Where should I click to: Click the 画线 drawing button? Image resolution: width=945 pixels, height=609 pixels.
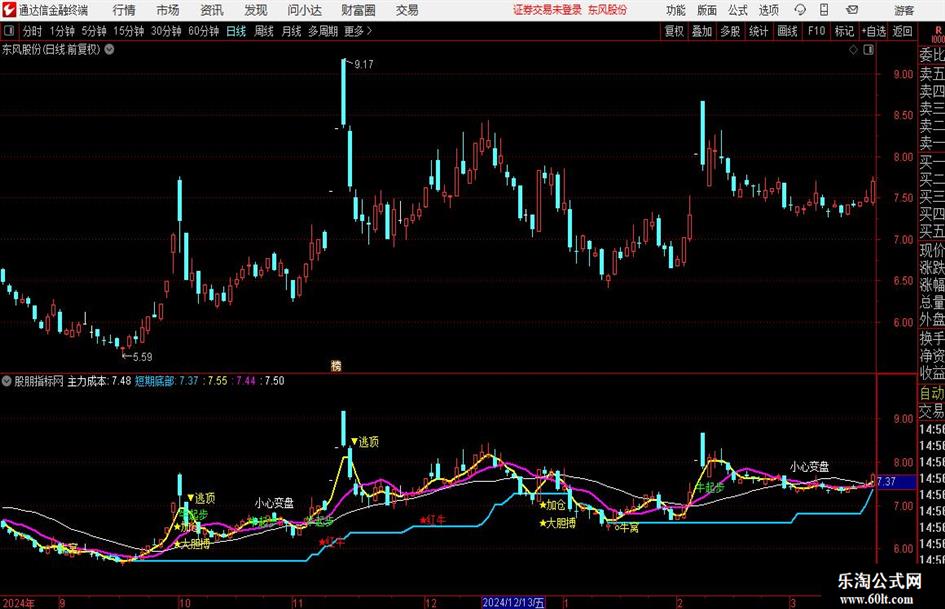tap(787, 31)
